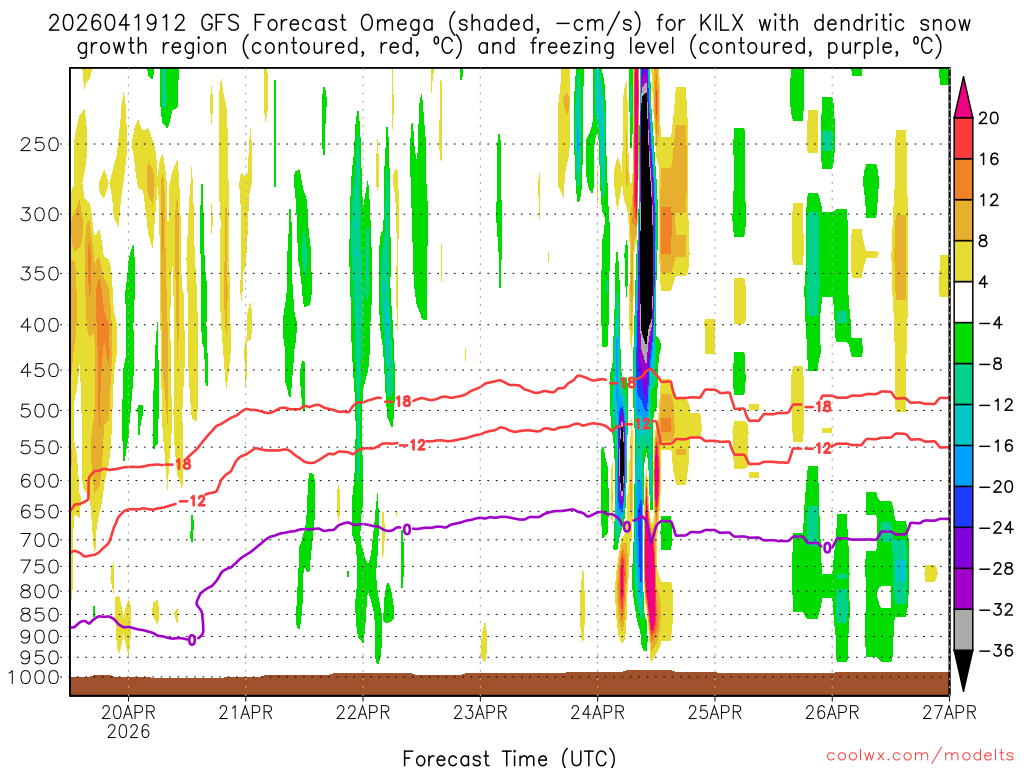The height and width of the screenshot is (768, 1024).
Task: Click the red -18 contour label near 26APR
Action: [x=818, y=406]
